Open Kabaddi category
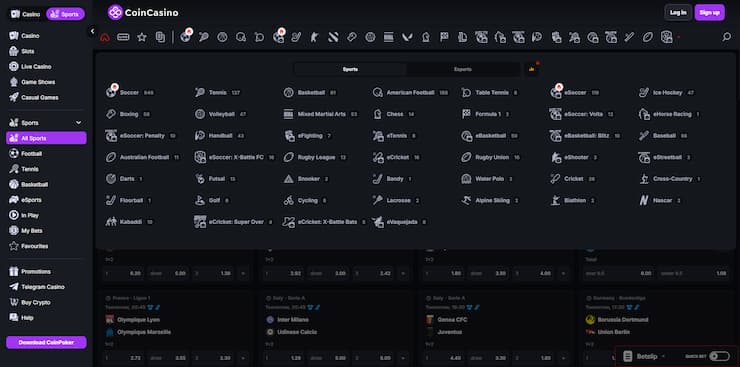 pyautogui.click(x=129, y=222)
